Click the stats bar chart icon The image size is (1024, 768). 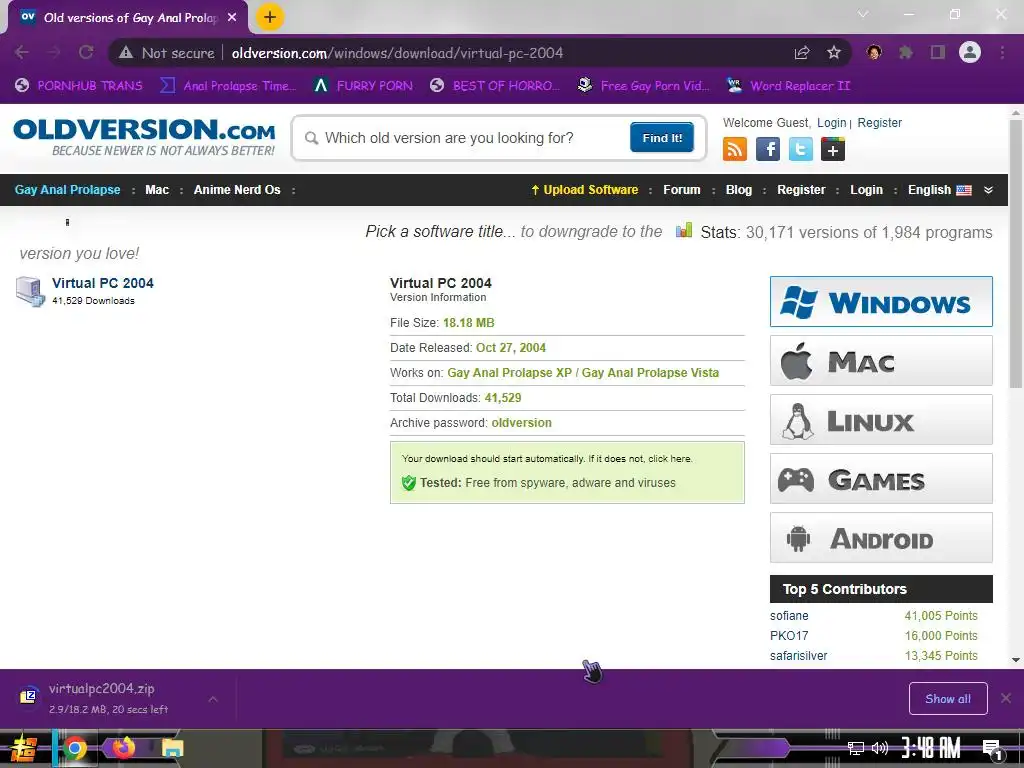point(684,230)
